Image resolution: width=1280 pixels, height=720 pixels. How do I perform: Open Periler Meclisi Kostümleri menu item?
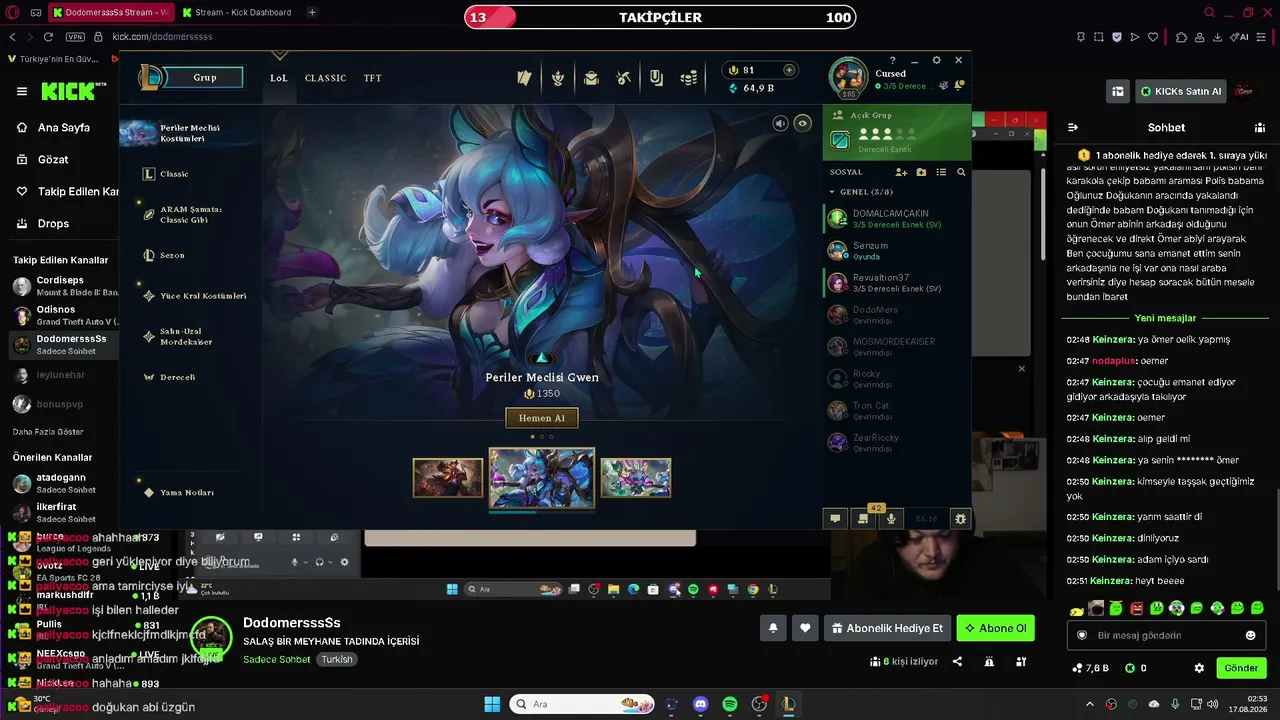point(190,133)
